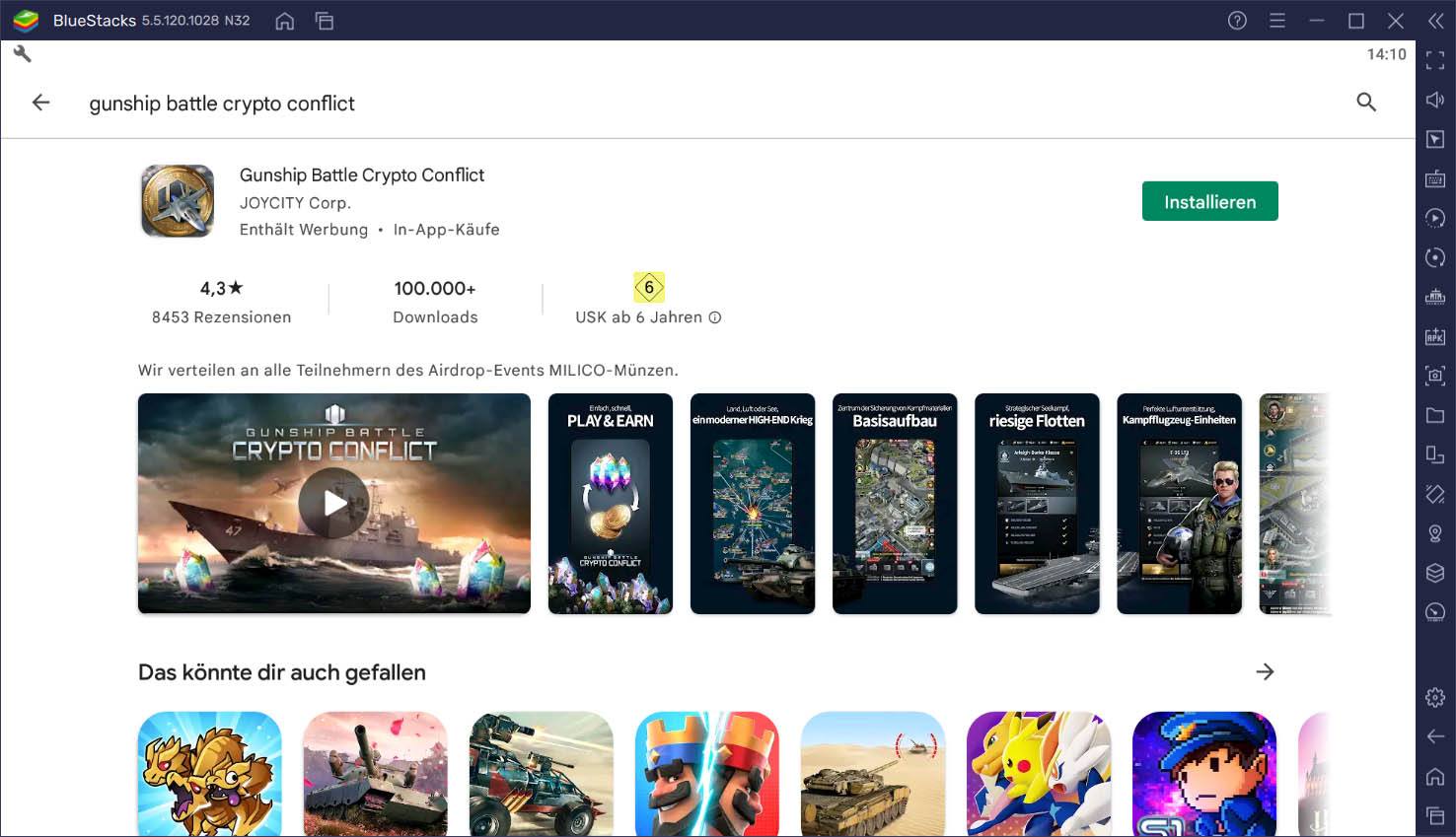Click the Android home icon in sidebar
Viewport: 1456px width, 837px height.
click(1435, 776)
